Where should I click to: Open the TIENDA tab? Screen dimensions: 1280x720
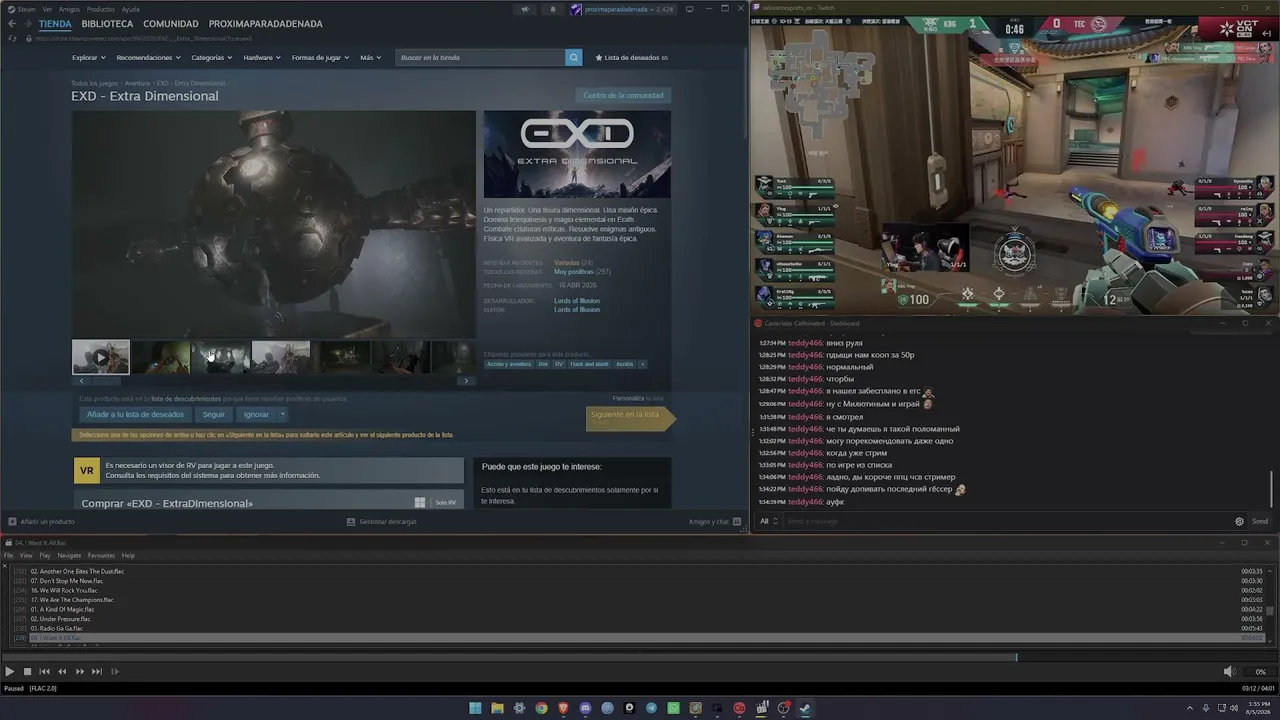pos(55,24)
